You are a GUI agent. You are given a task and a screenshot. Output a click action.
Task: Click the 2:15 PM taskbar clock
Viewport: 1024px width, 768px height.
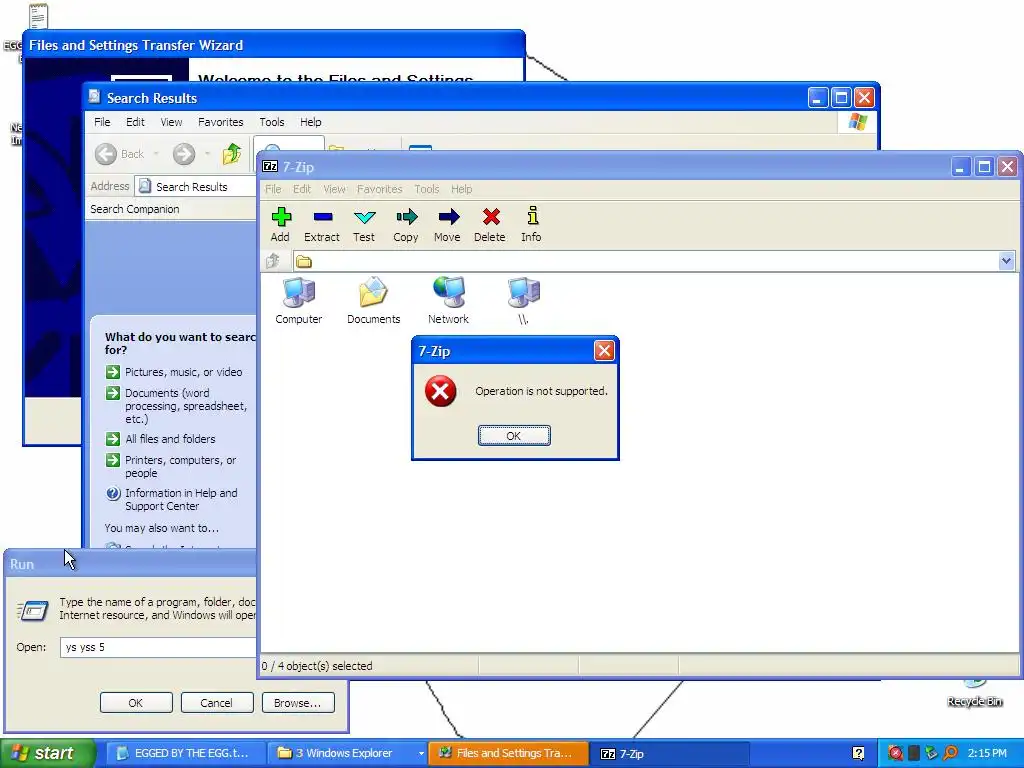point(987,753)
